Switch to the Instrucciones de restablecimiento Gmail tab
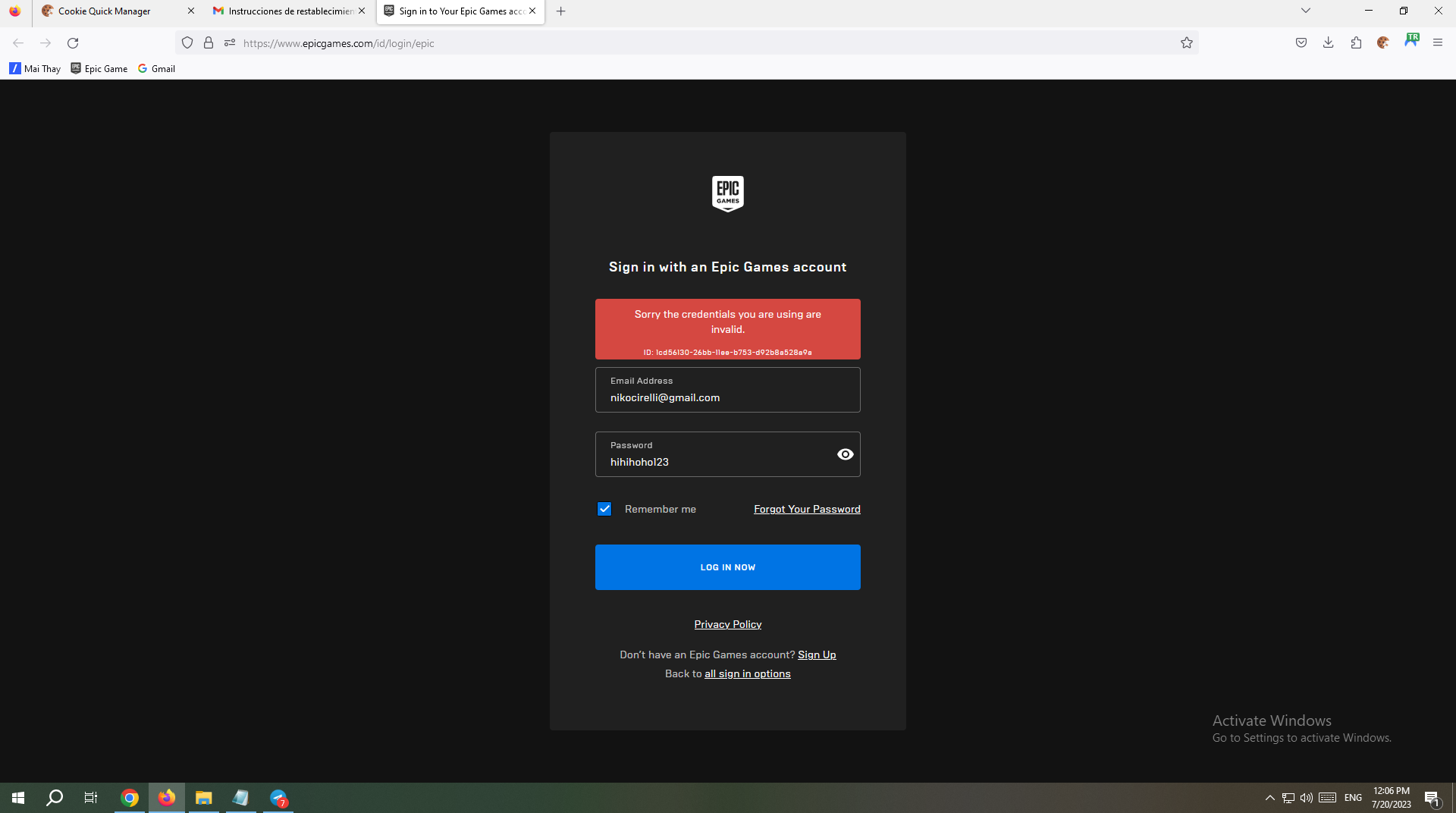Image resolution: width=1456 pixels, height=813 pixels. tap(290, 11)
